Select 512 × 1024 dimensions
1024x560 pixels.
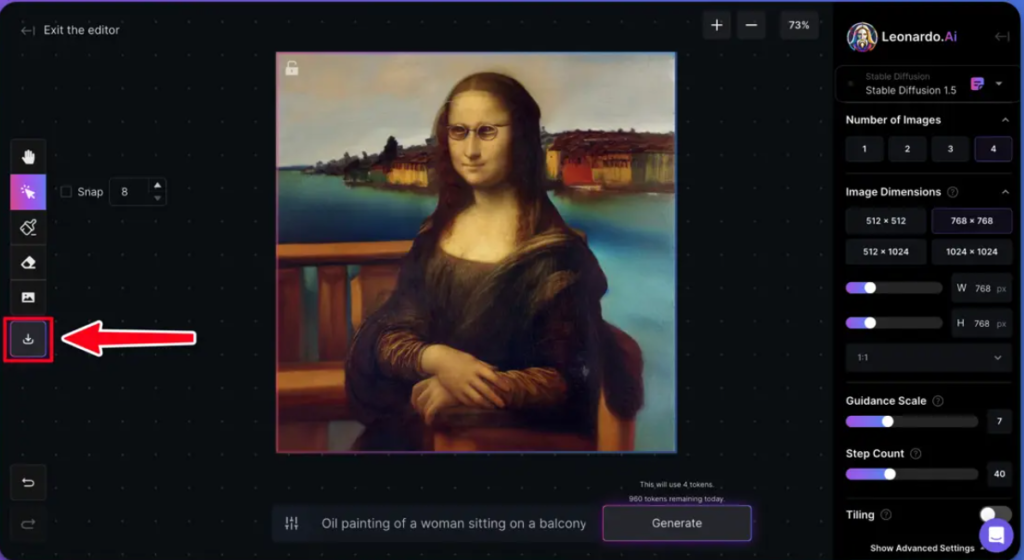coord(886,251)
